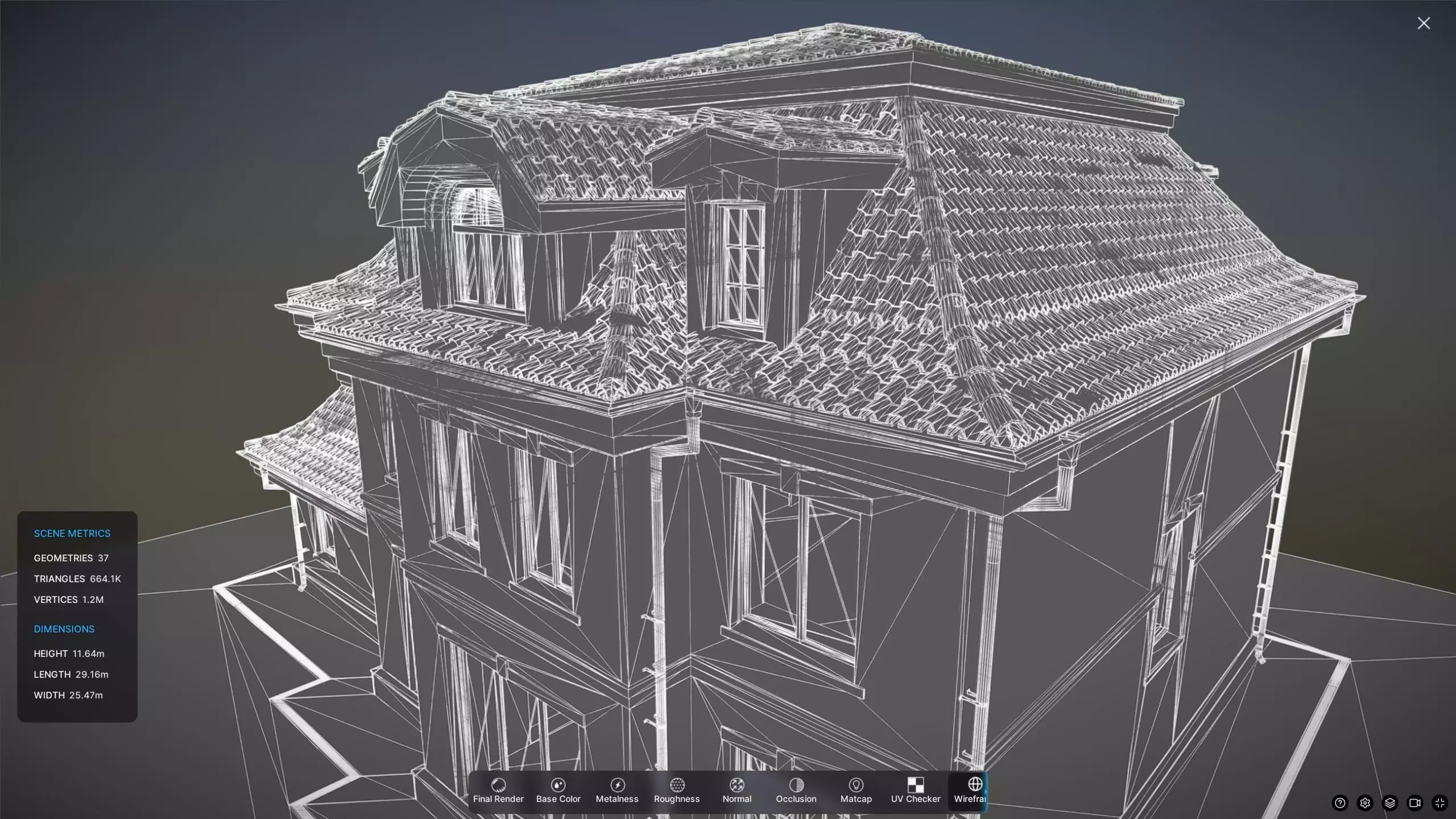Viewport: 1456px width, 819px height.
Task: Display the Roughness channel
Action: pyautogui.click(x=677, y=791)
